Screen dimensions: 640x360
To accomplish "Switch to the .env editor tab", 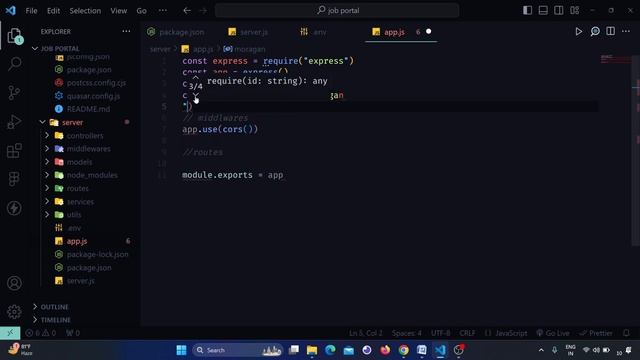I will coord(320,32).
